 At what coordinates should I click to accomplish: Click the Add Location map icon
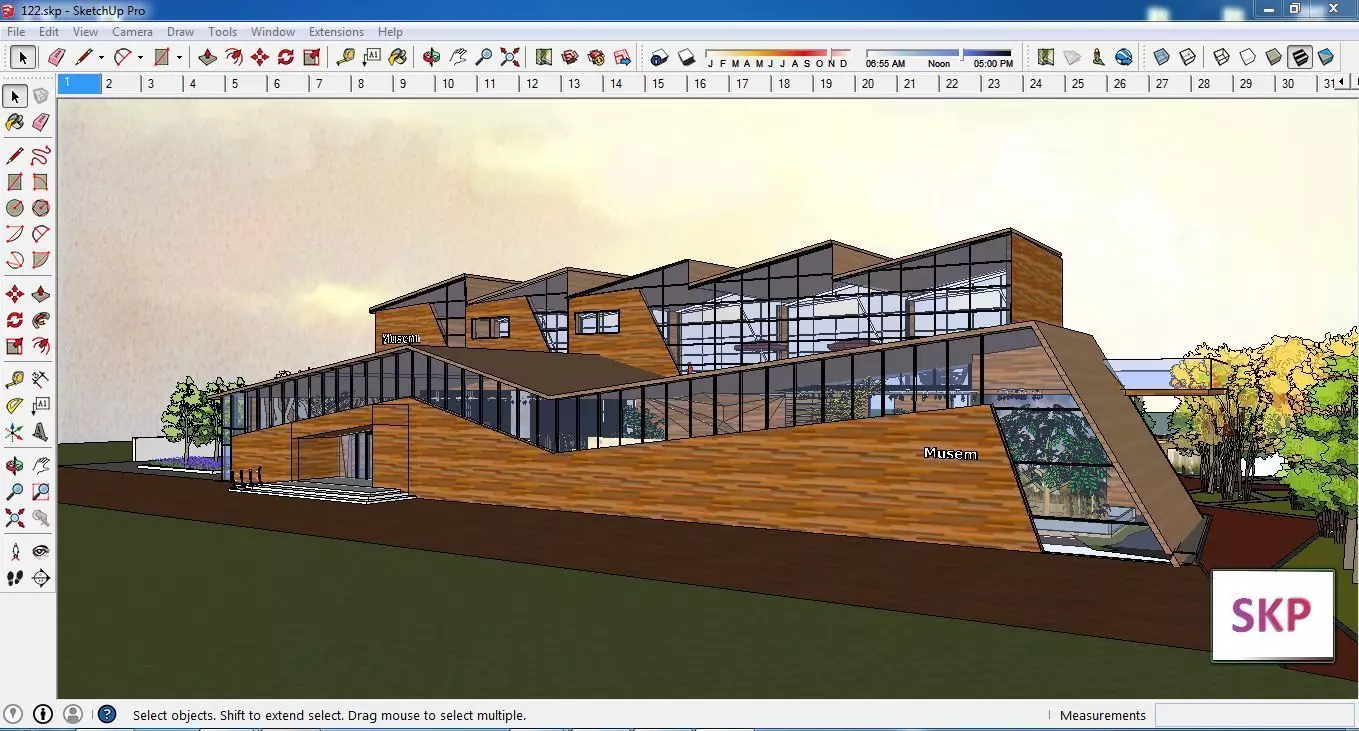[x=1046, y=57]
